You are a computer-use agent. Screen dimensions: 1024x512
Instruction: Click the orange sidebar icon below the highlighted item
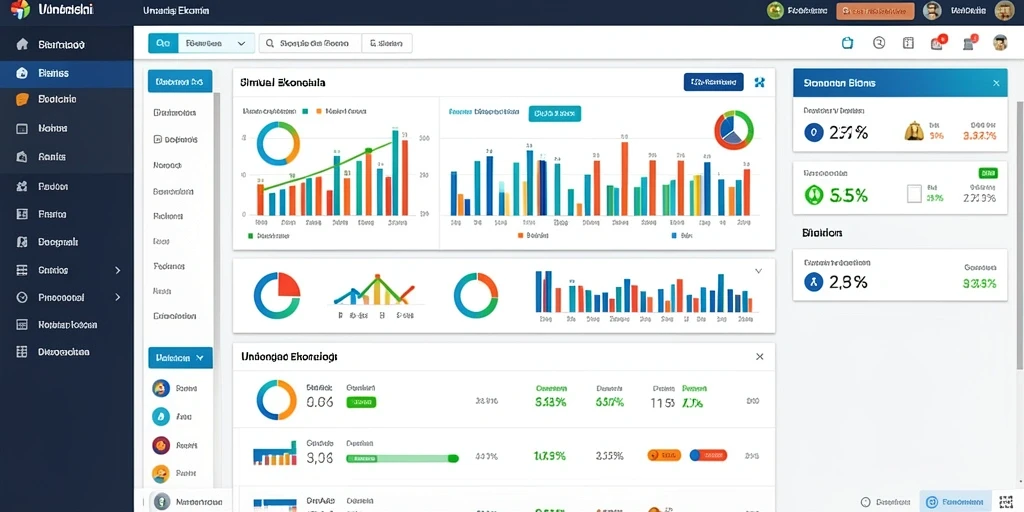click(x=22, y=99)
